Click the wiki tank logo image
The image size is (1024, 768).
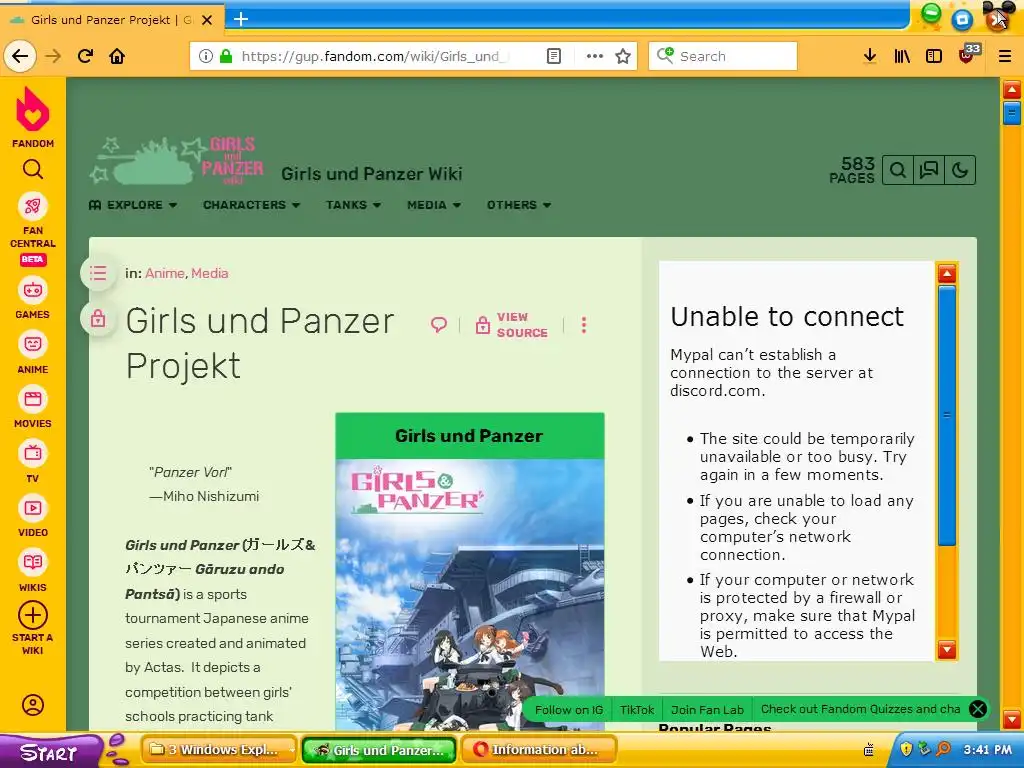[x=177, y=161]
